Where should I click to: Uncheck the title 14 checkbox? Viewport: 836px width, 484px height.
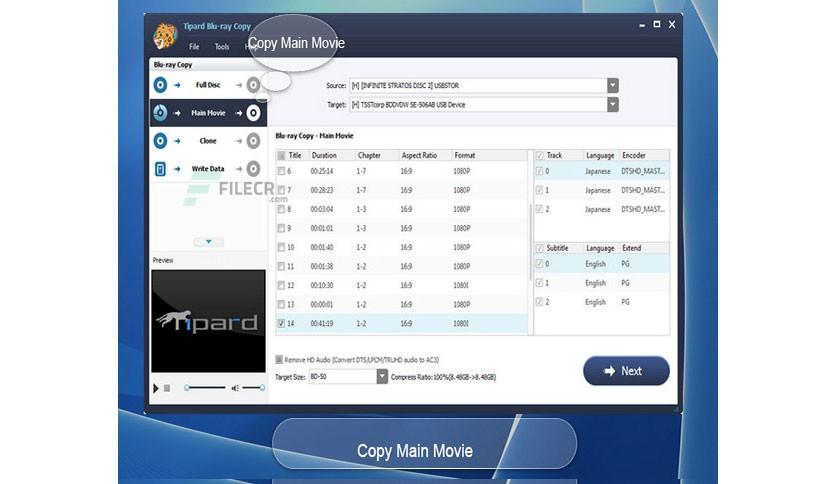pyautogui.click(x=281, y=323)
